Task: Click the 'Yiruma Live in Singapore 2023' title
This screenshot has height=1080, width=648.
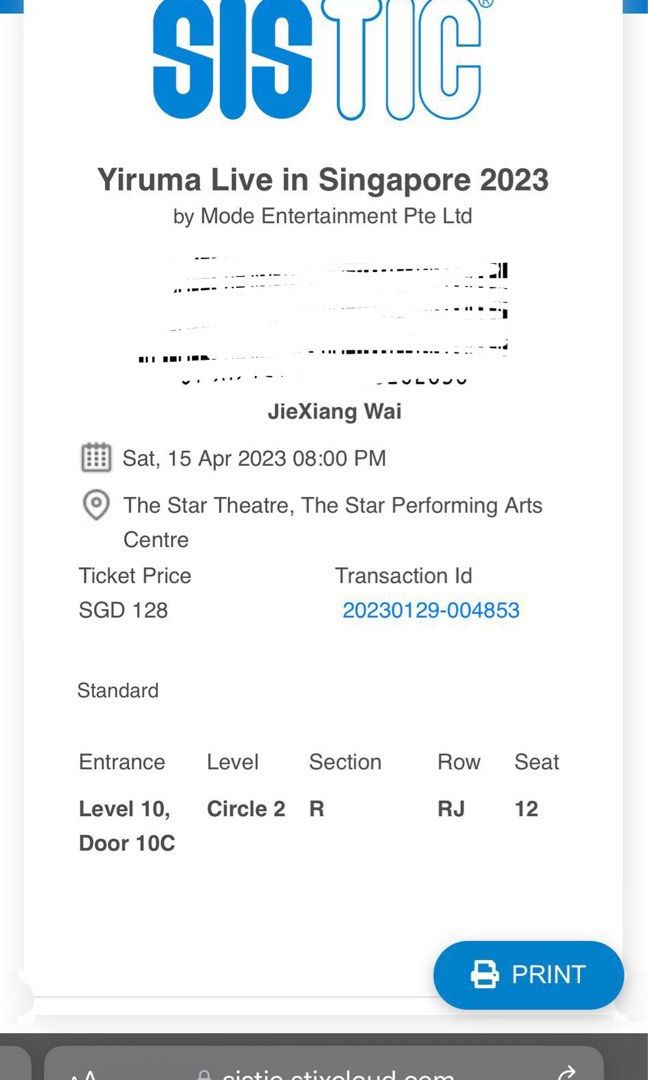Action: coord(323,180)
